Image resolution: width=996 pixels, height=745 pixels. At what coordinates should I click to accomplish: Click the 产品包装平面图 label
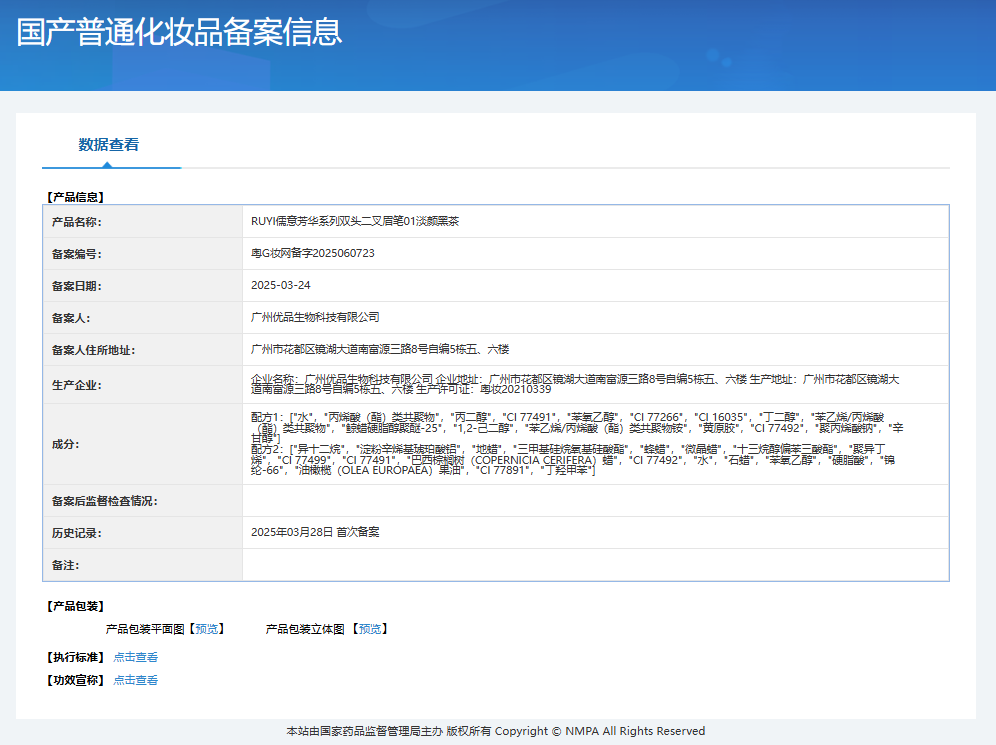pyautogui.click(x=145, y=629)
